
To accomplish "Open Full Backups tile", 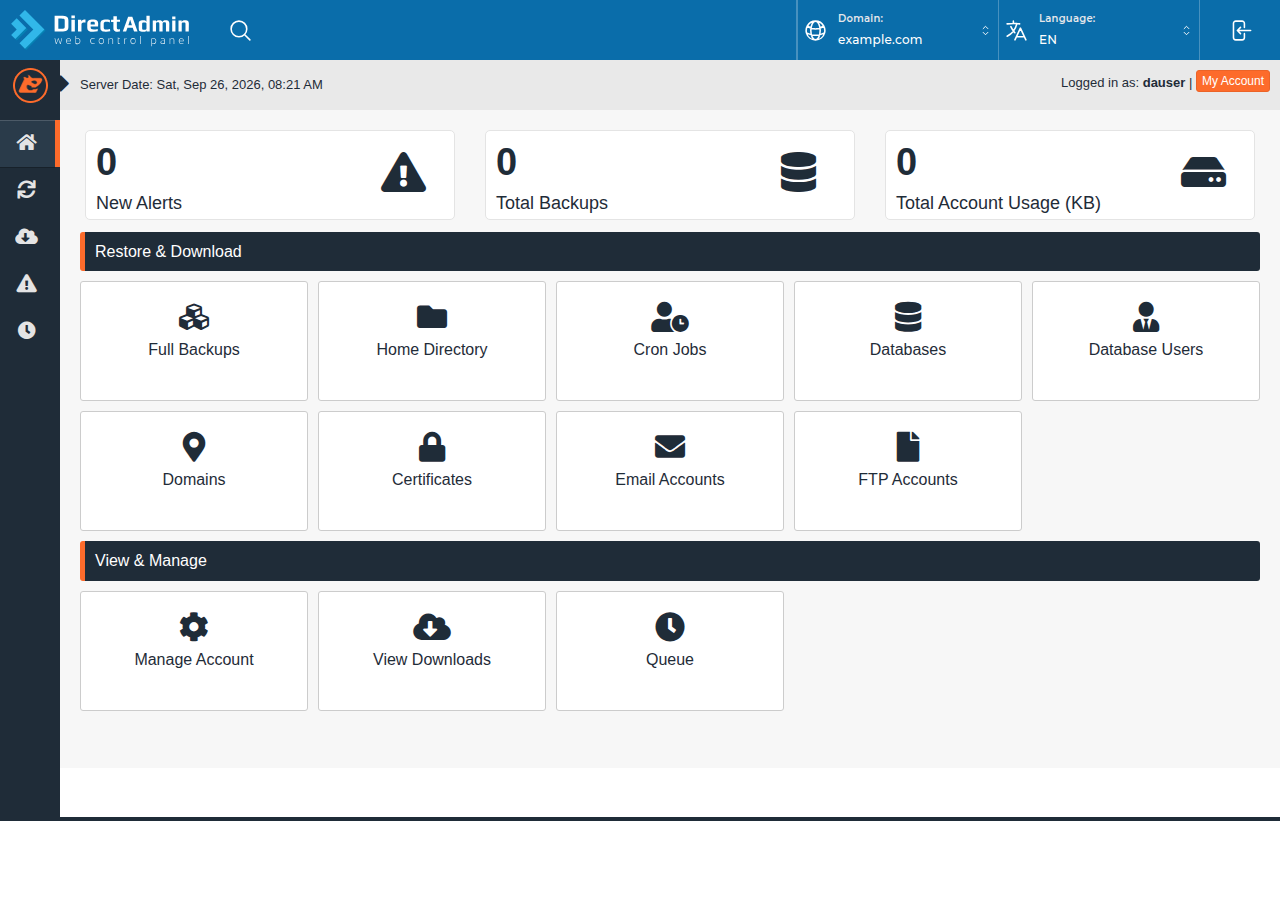I will 194,341.
